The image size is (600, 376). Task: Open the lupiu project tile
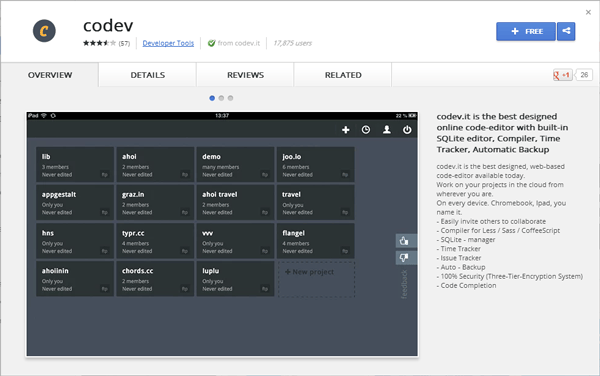tap(235, 279)
